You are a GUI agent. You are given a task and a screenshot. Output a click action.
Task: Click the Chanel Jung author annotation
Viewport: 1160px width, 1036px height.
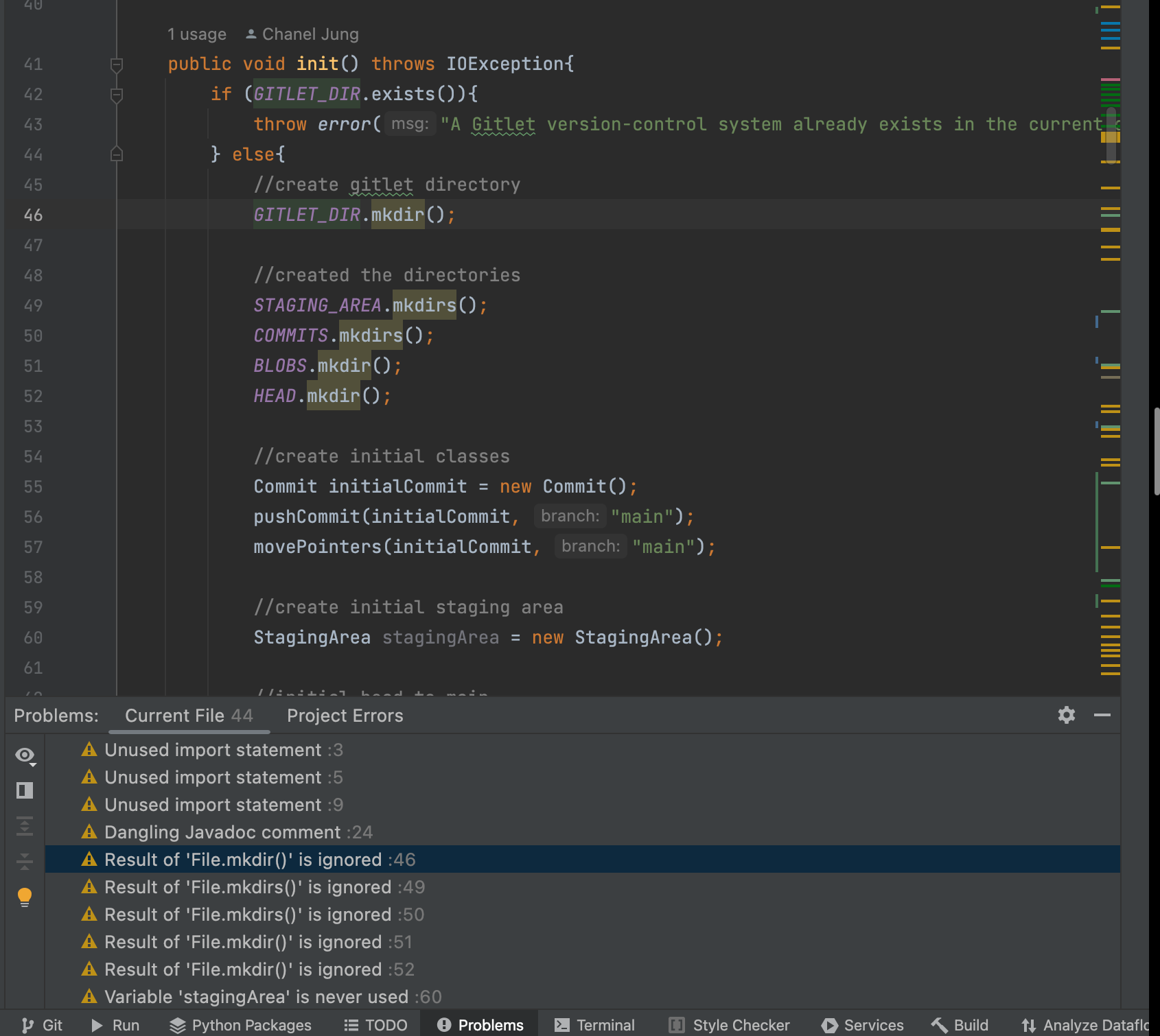click(303, 34)
